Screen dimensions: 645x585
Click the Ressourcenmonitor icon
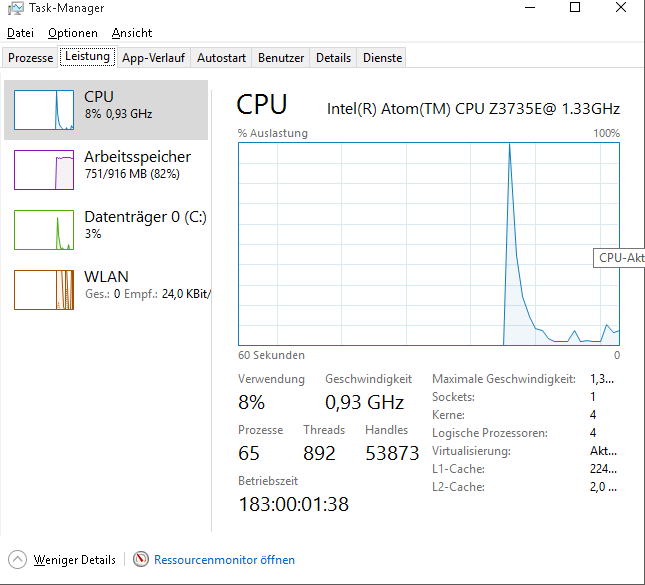[x=141, y=560]
